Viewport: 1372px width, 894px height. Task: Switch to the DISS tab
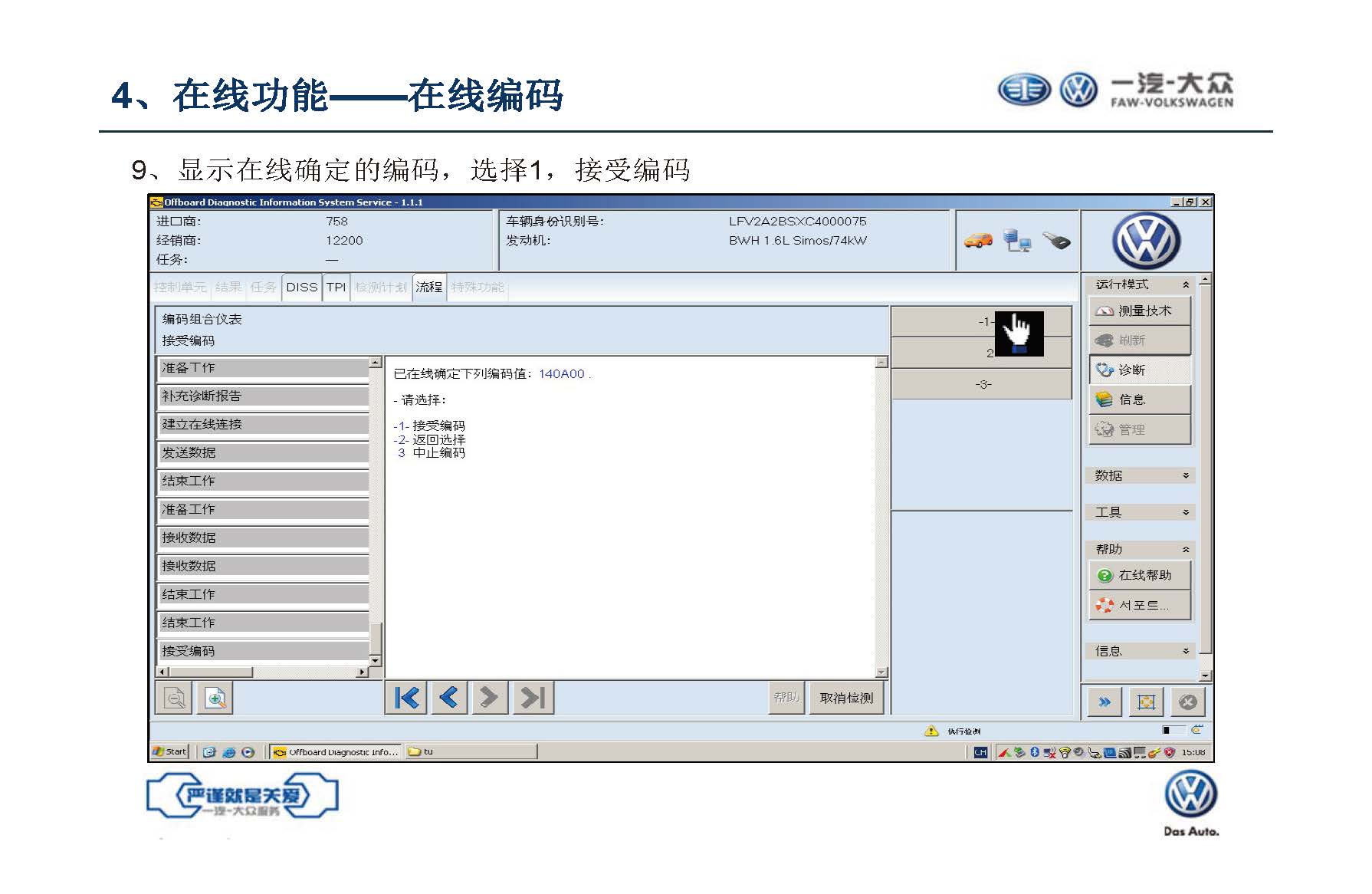coord(301,288)
